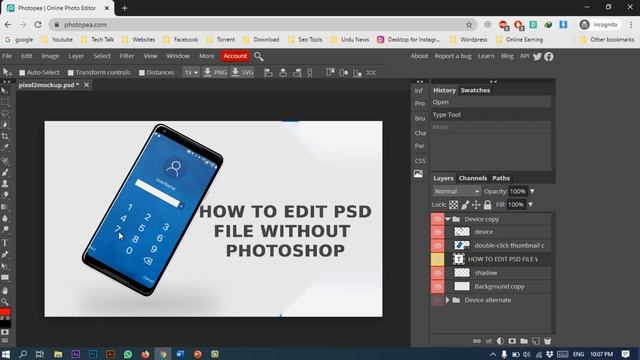Export as SVG button
The image size is (640, 360).
point(242,73)
